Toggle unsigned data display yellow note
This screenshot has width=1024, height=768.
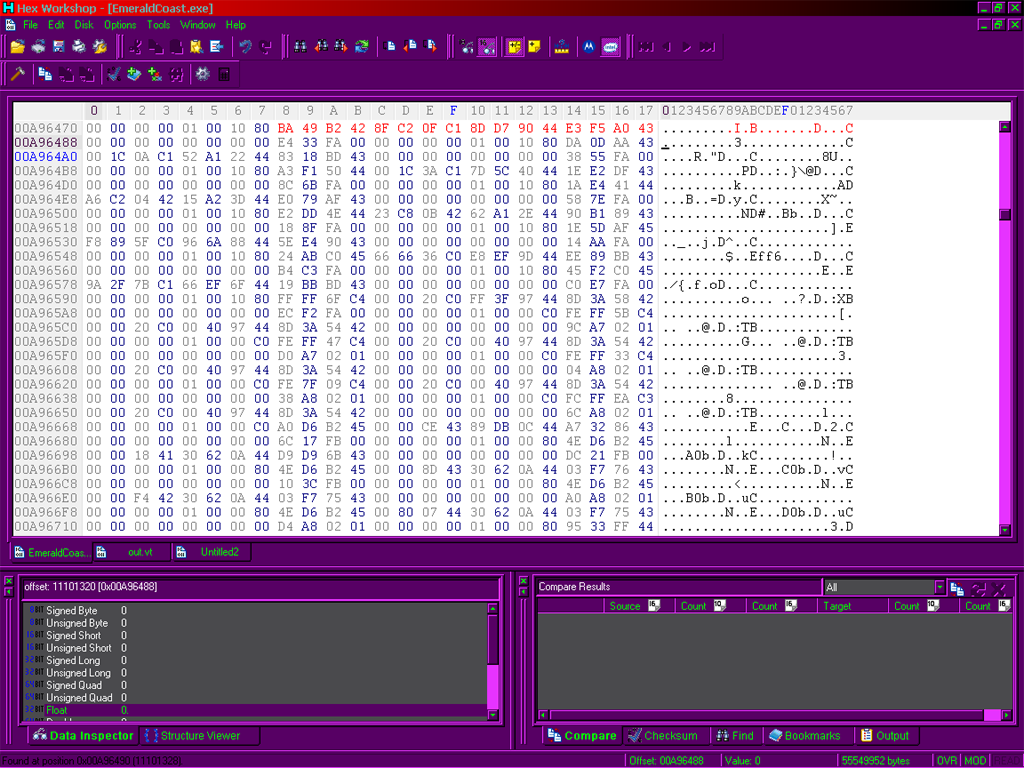[534, 46]
